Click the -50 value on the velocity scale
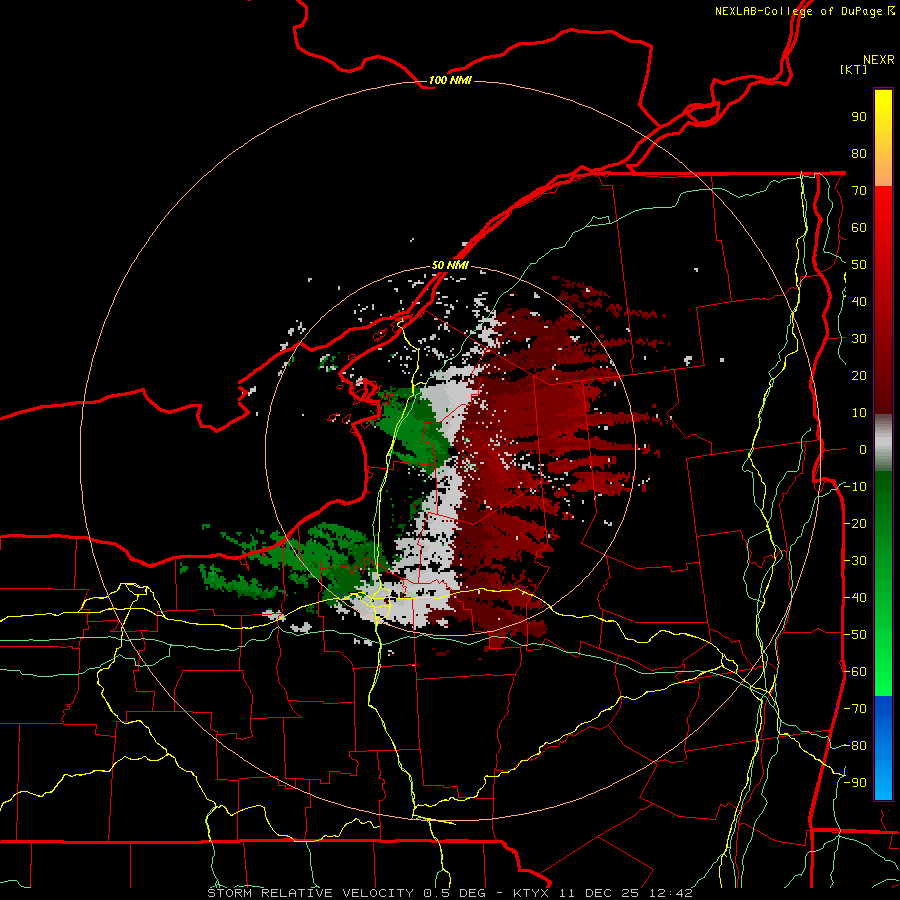Image resolution: width=900 pixels, height=900 pixels. coord(855,635)
